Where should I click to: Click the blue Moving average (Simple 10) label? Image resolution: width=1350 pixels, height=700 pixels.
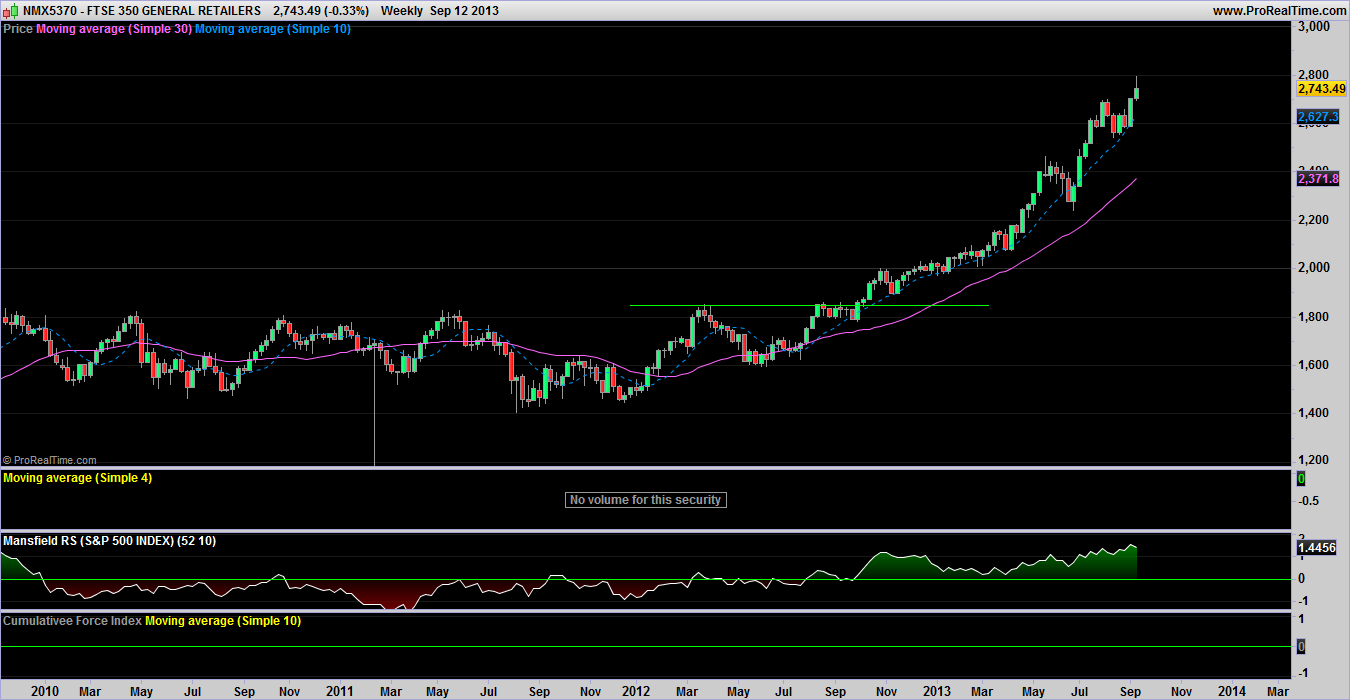tap(272, 29)
